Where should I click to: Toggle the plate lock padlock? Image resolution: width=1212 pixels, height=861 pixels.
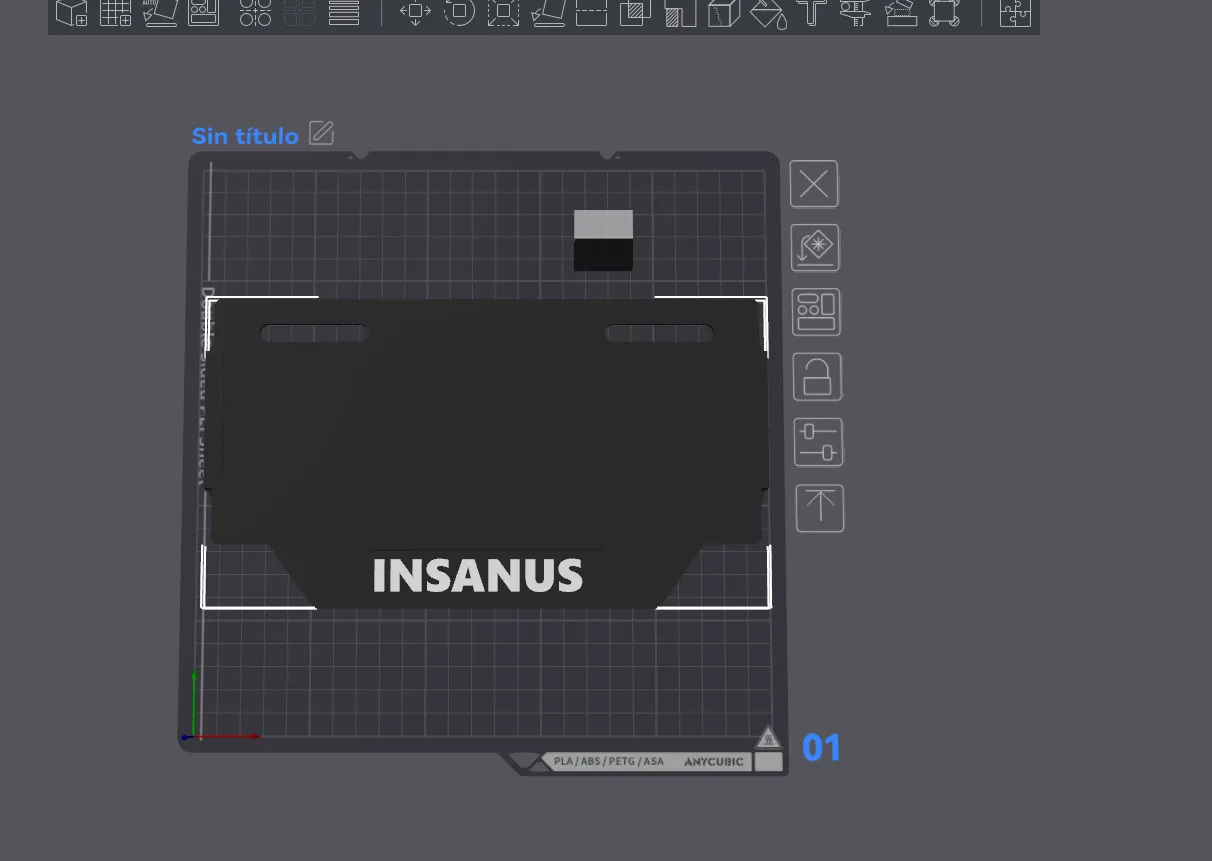tap(817, 377)
